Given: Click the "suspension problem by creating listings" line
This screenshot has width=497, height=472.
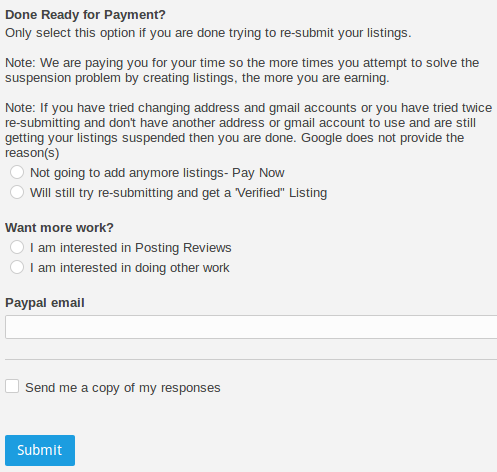Looking at the screenshot, I should tap(197, 78).
